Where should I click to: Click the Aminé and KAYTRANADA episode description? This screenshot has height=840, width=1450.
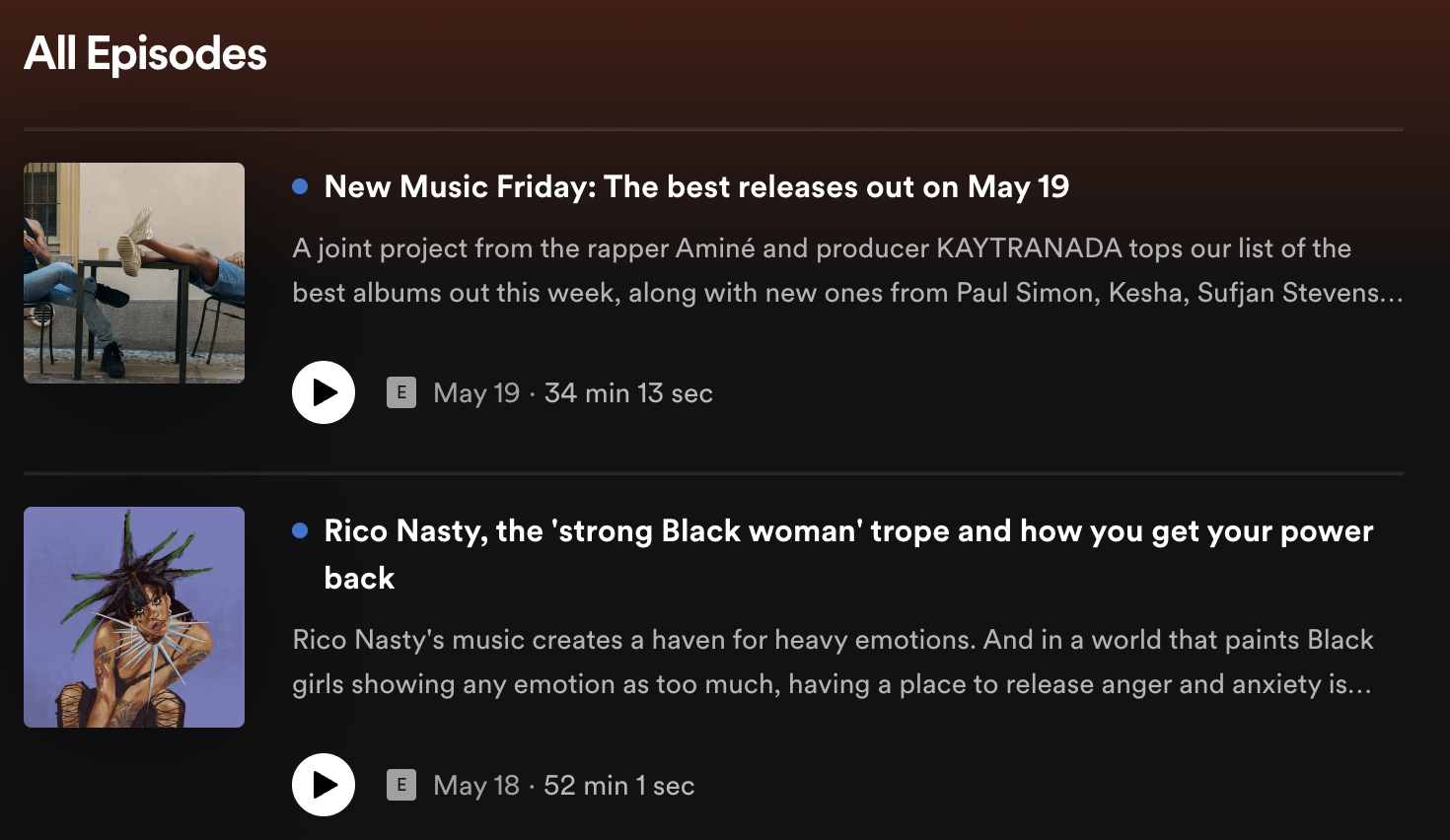pos(821,248)
